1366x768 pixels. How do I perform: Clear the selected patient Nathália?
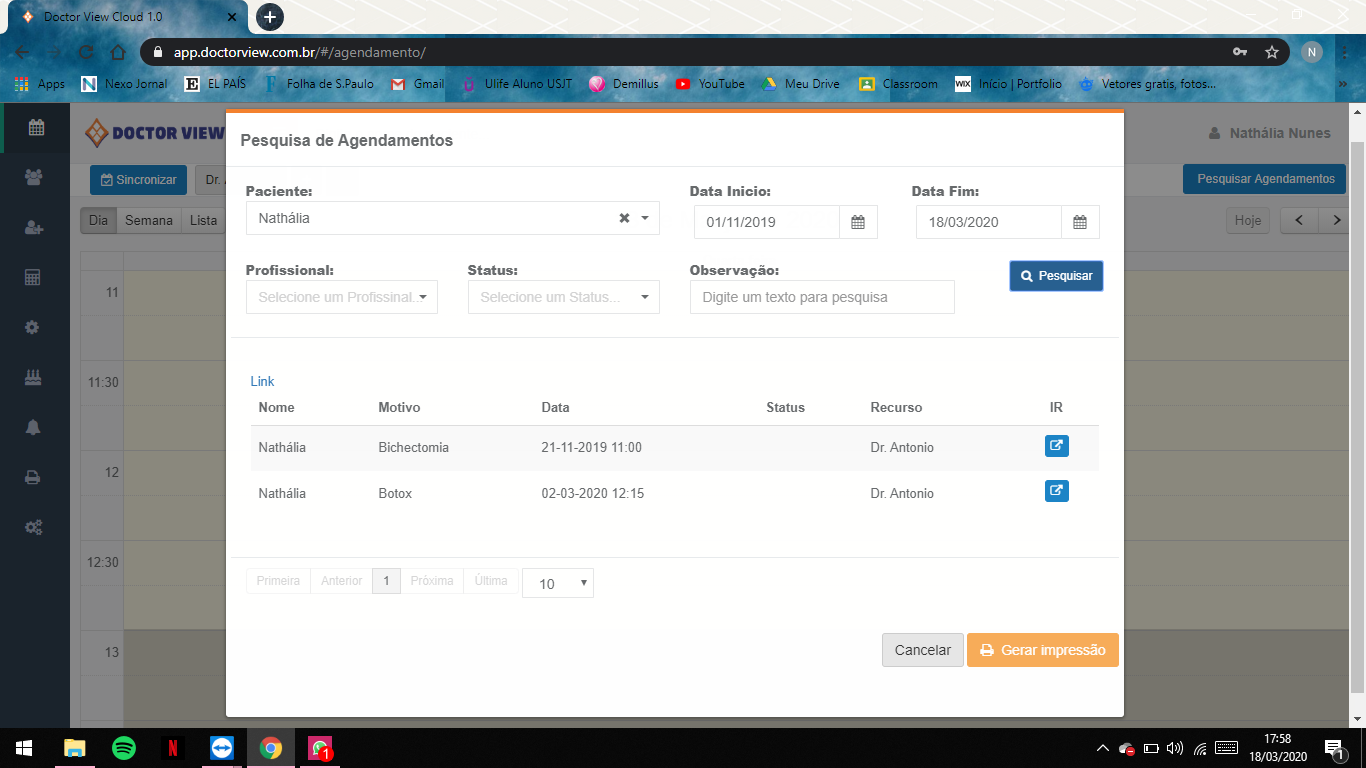coord(624,218)
